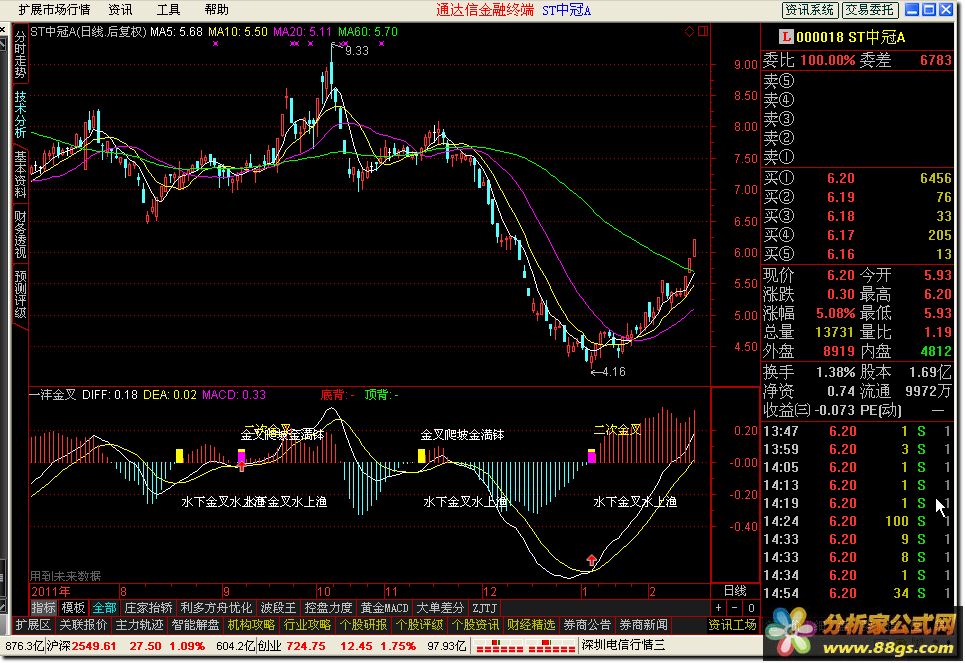Switch to the 基本资料 side tab
The width and height of the screenshot is (965, 663).
[20, 174]
